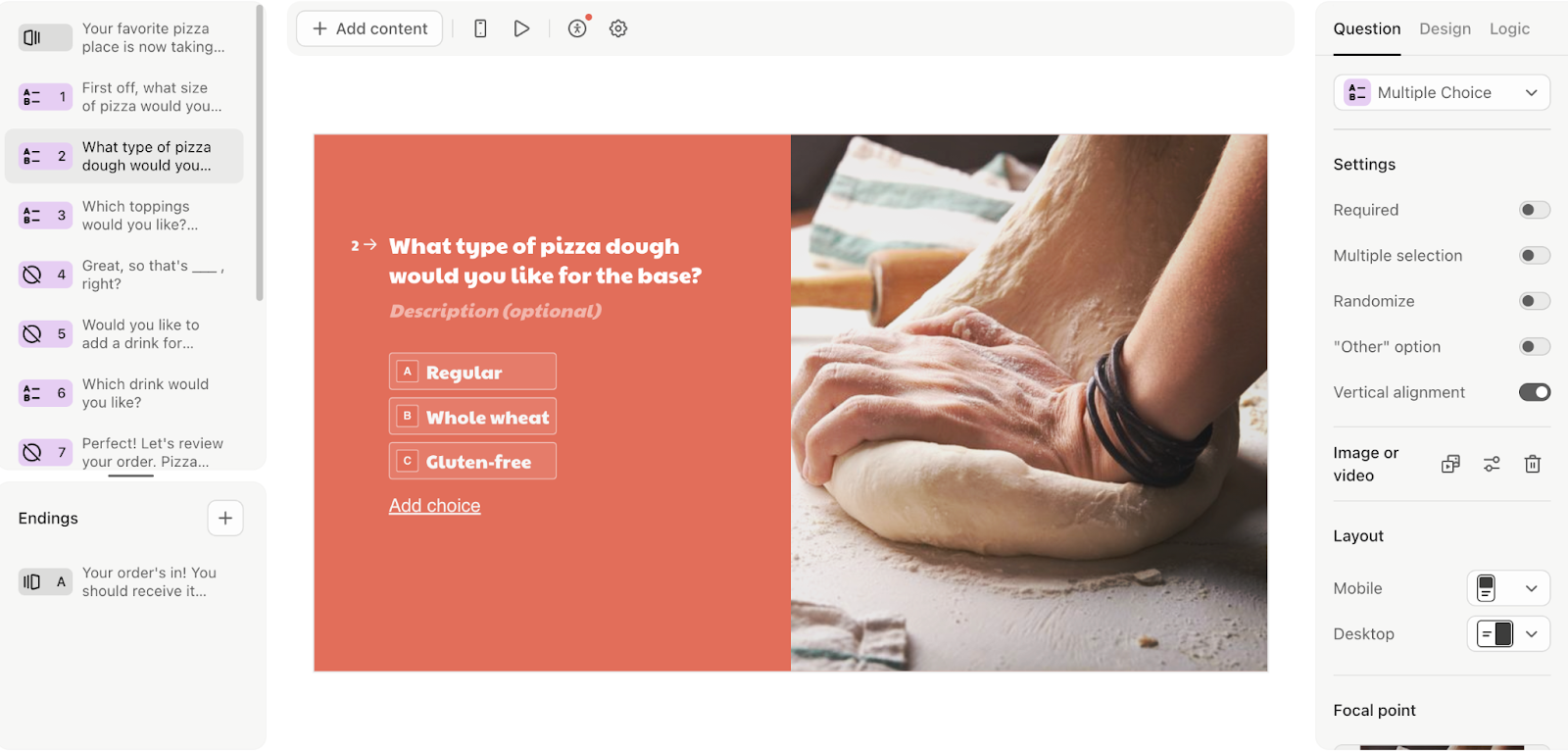The height and width of the screenshot is (751, 1568).
Task: Click the question title text
Action: [x=545, y=261]
